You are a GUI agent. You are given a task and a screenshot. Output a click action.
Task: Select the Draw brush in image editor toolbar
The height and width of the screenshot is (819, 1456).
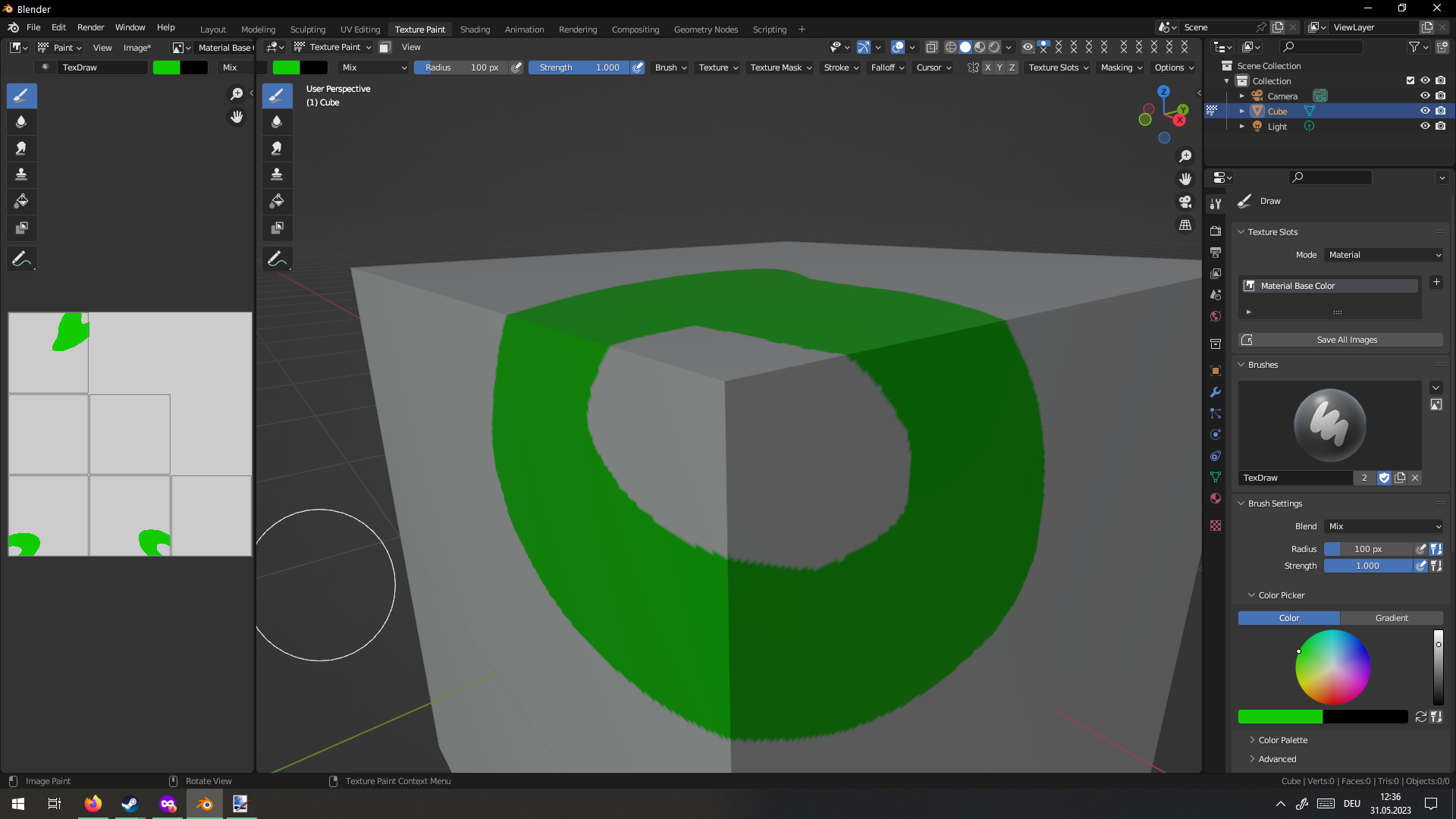click(x=21, y=96)
